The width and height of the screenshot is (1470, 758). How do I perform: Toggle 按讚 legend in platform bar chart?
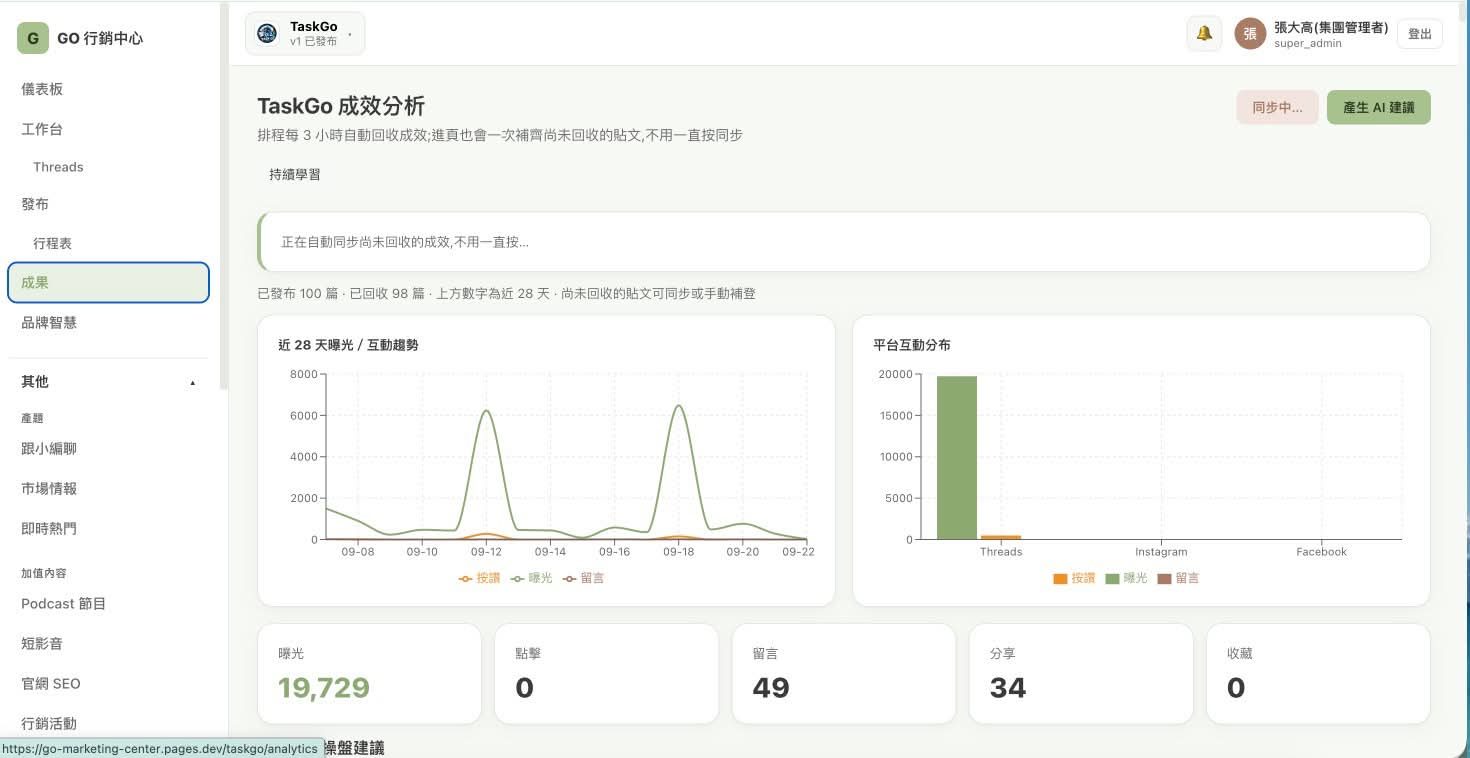[1074, 578]
